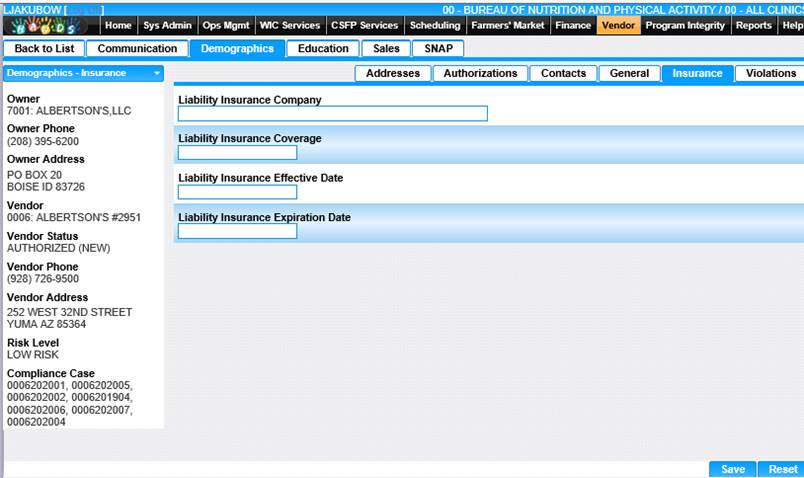Go to the Violations sub-tab

pos(771,73)
